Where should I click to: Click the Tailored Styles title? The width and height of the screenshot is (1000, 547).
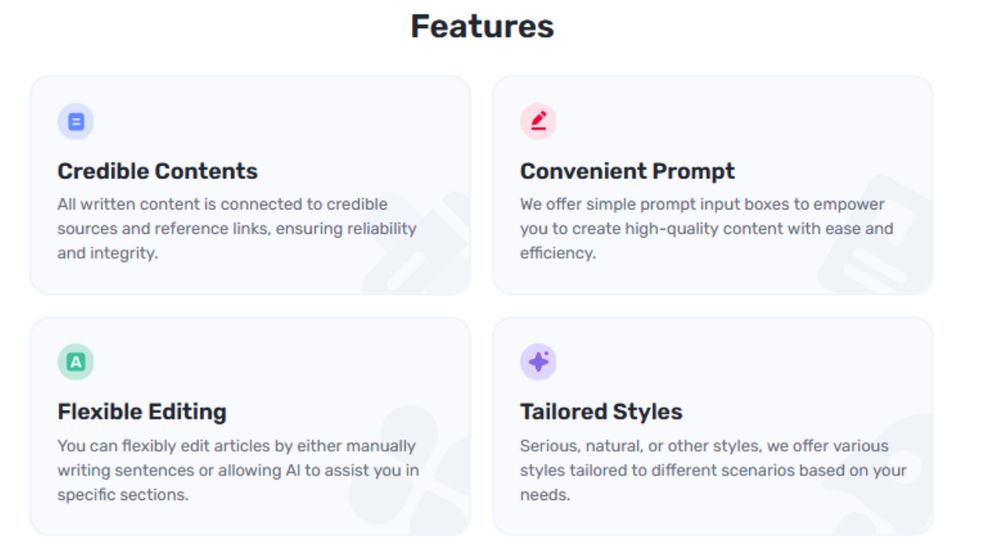[601, 412]
